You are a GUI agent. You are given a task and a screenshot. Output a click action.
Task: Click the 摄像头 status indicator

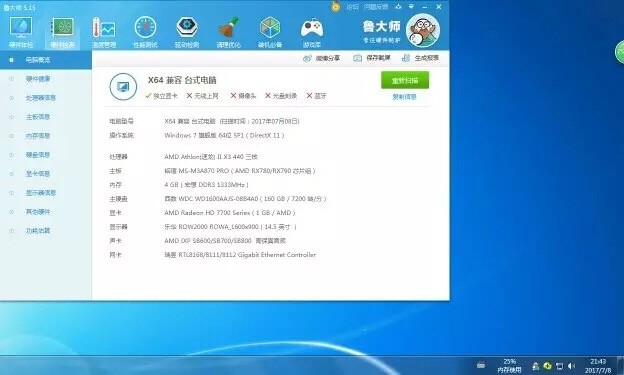click(243, 96)
